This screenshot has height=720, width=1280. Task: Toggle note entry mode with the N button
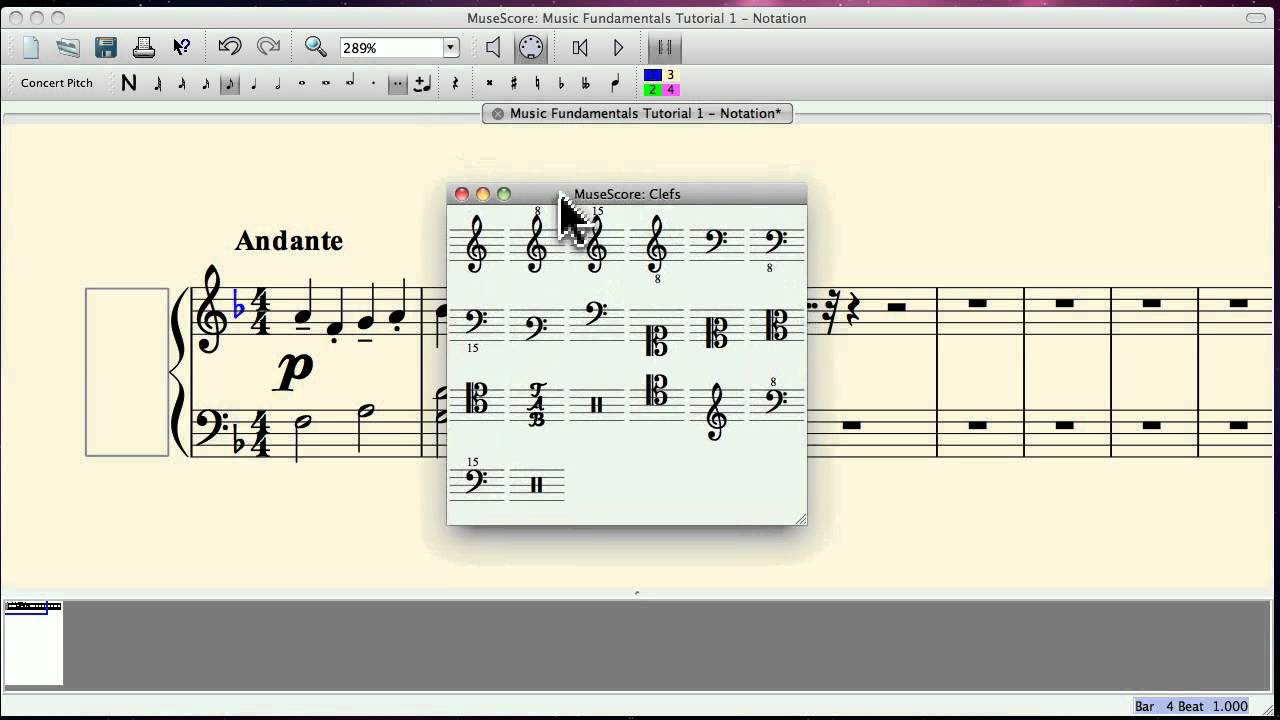pyautogui.click(x=129, y=83)
